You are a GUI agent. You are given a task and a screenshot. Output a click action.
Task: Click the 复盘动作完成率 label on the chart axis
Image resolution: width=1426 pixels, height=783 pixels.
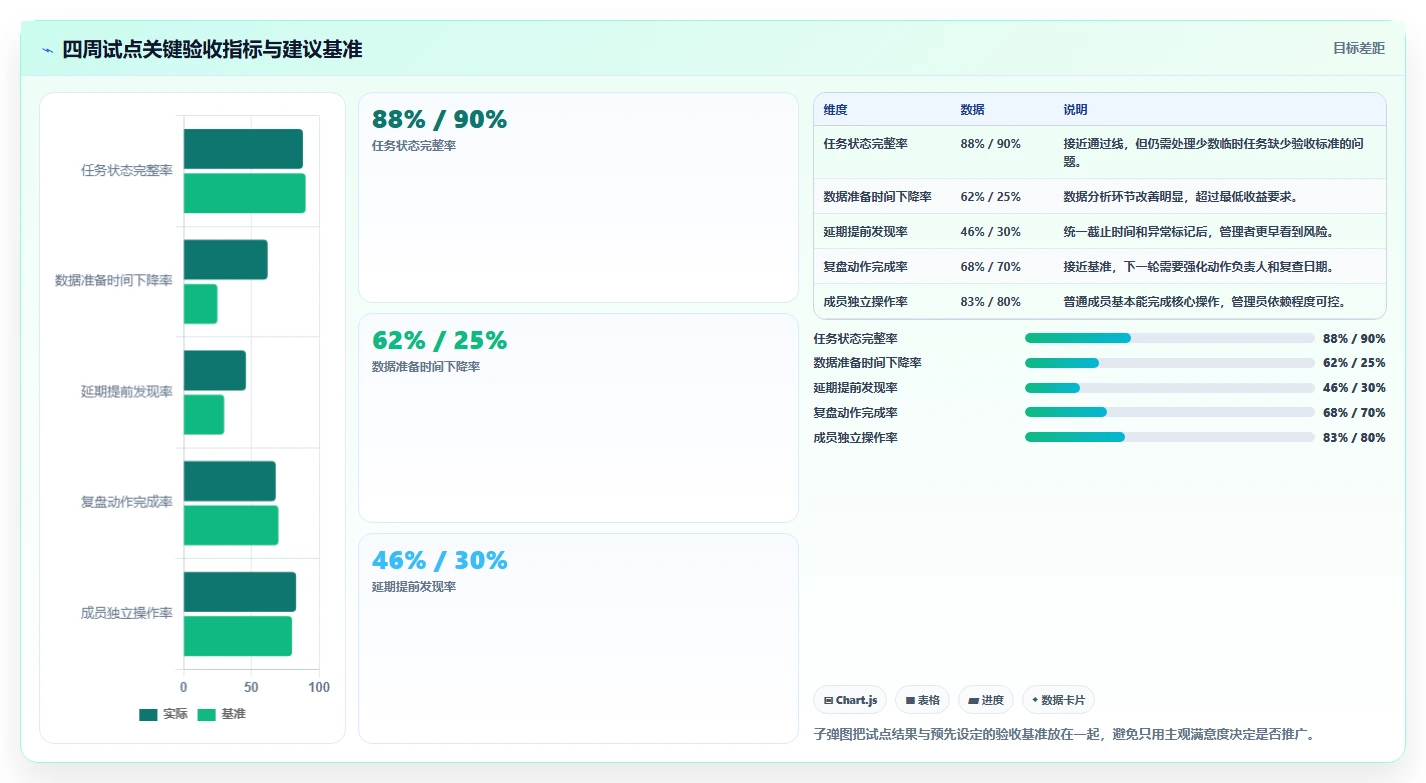127,502
